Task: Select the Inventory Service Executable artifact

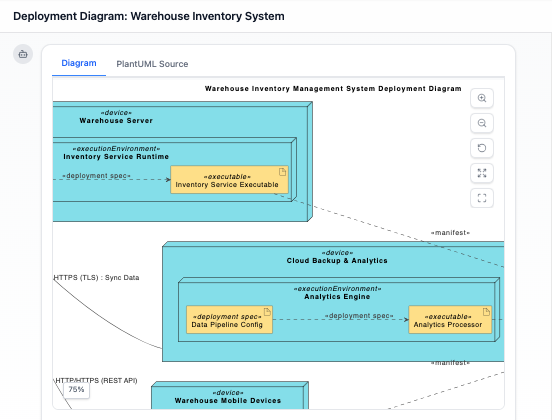Action: [x=229, y=180]
